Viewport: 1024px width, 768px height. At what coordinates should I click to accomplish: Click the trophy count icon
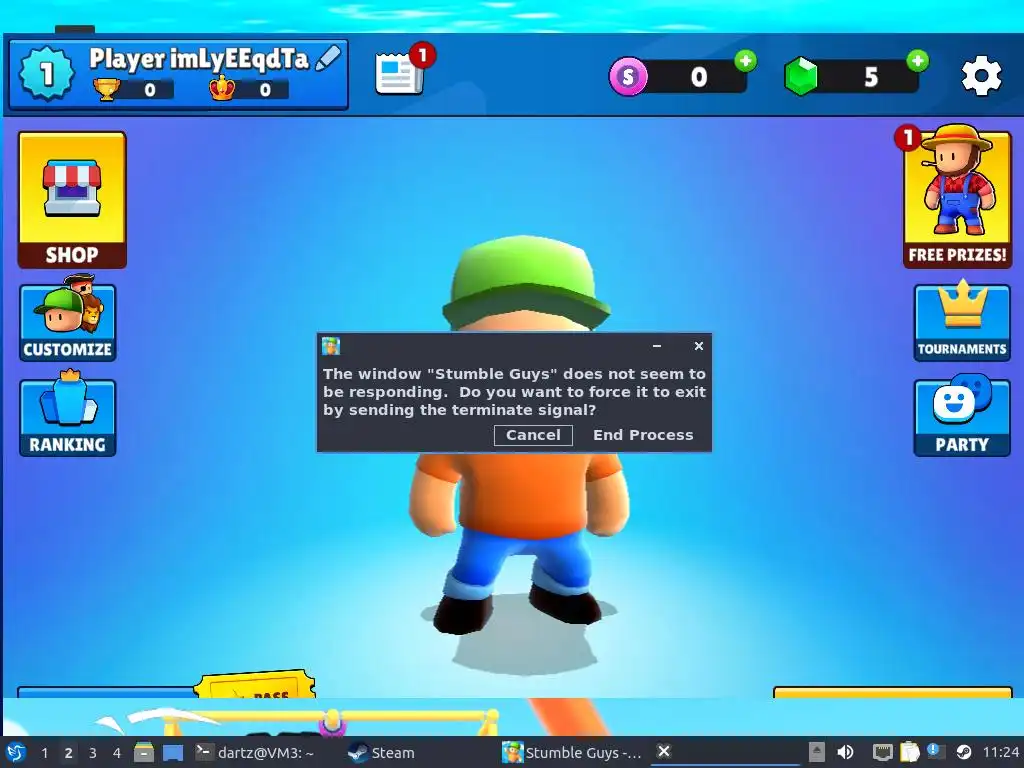pos(106,89)
